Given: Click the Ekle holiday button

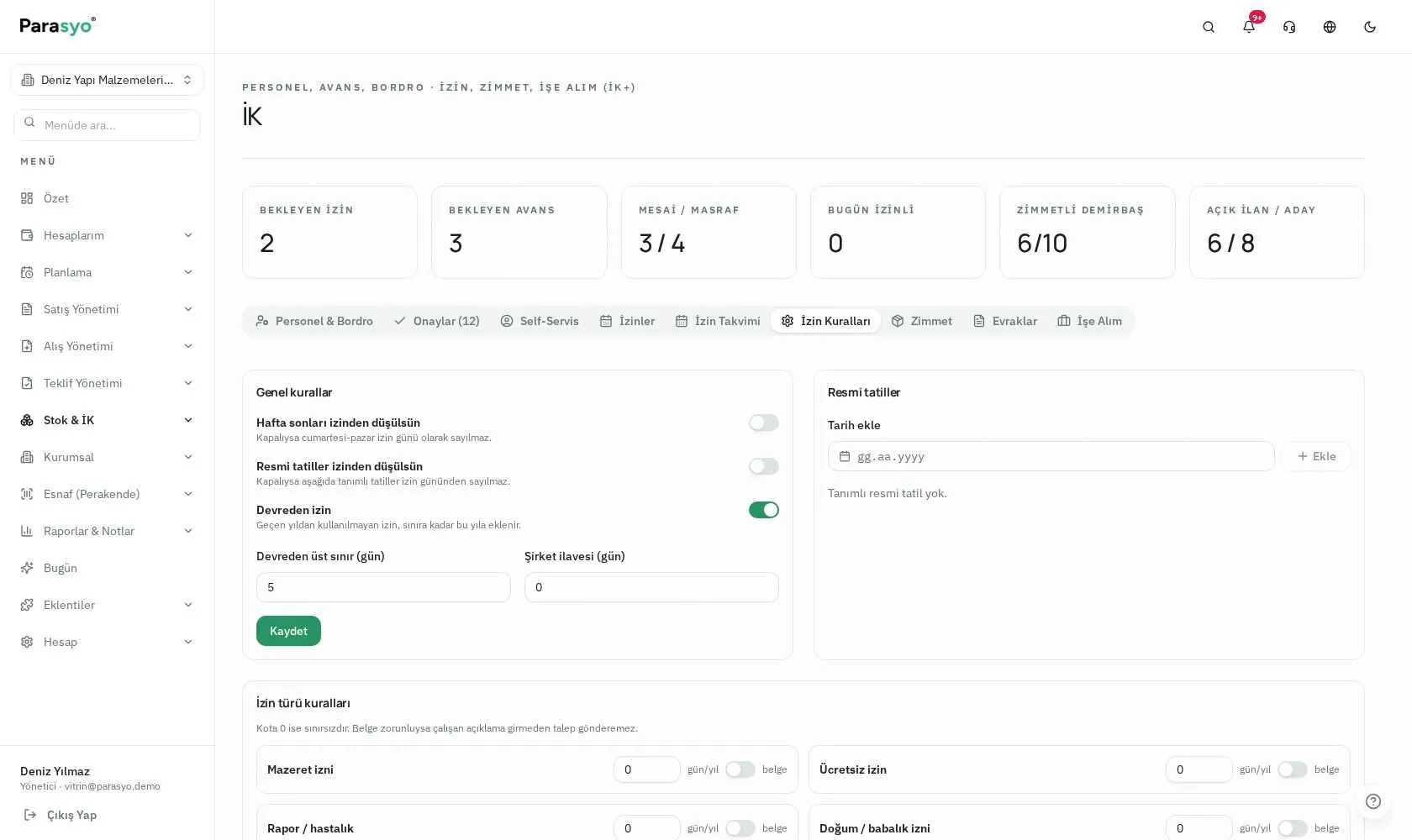Looking at the screenshot, I should (x=1316, y=456).
